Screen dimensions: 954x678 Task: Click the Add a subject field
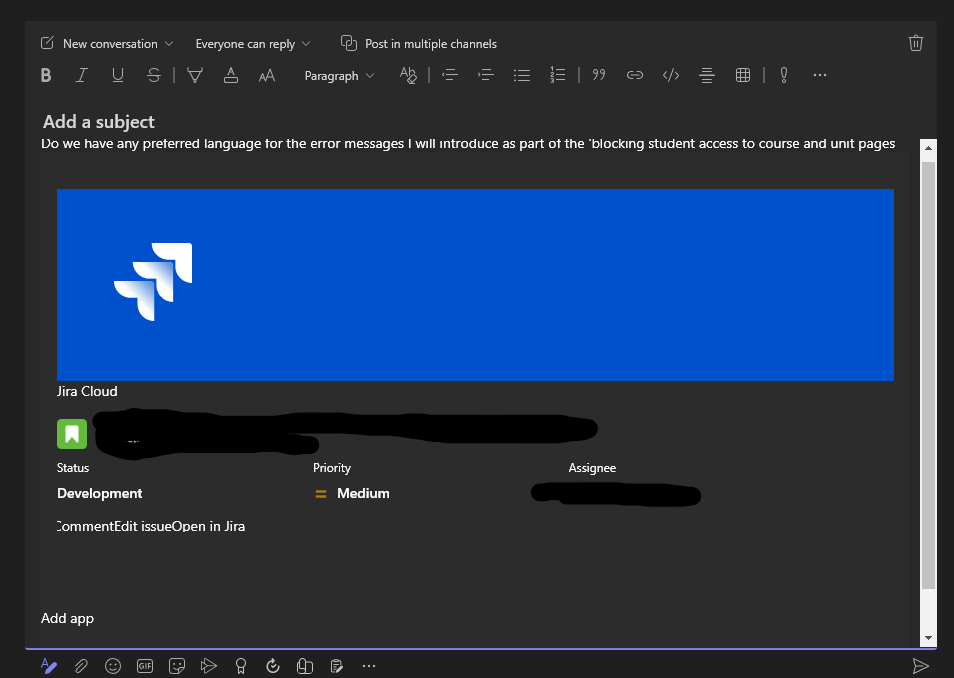point(98,121)
